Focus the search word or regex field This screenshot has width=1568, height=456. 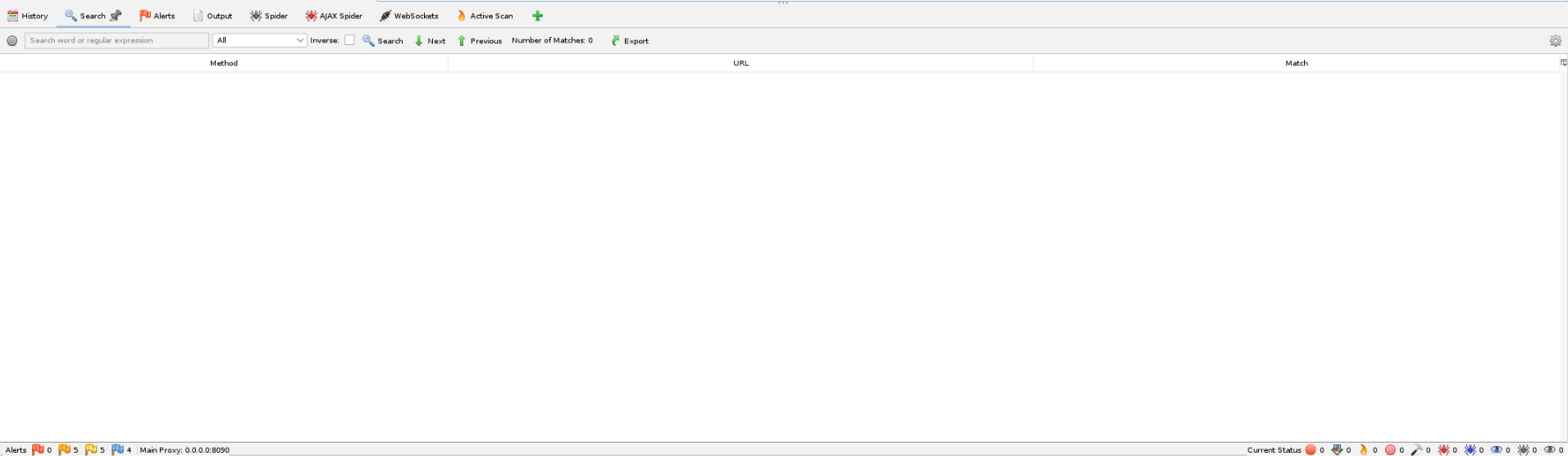coord(116,40)
